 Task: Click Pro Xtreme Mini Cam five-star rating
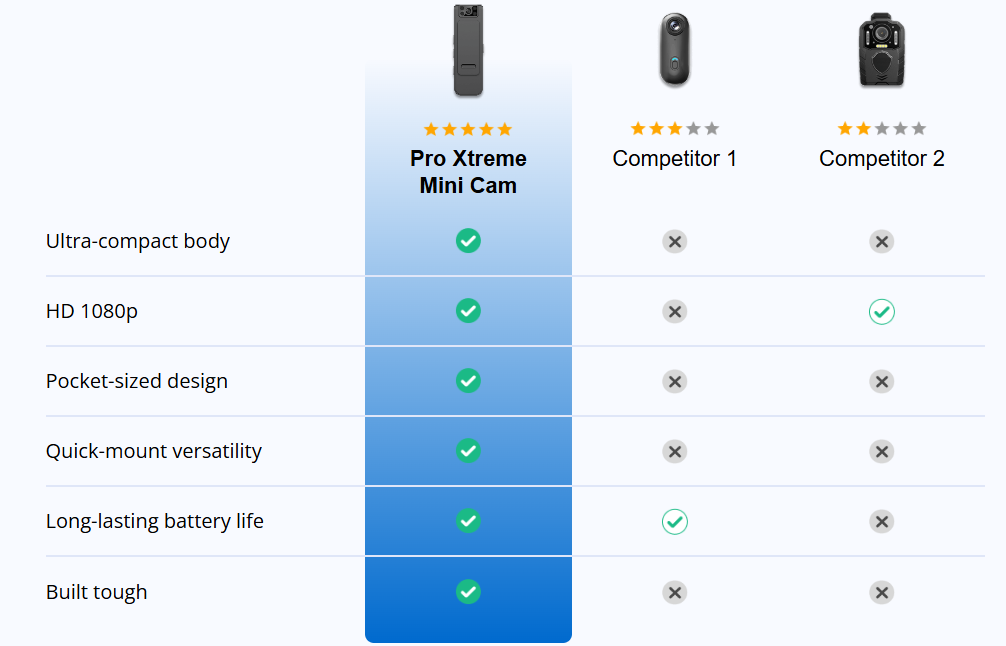click(x=468, y=129)
